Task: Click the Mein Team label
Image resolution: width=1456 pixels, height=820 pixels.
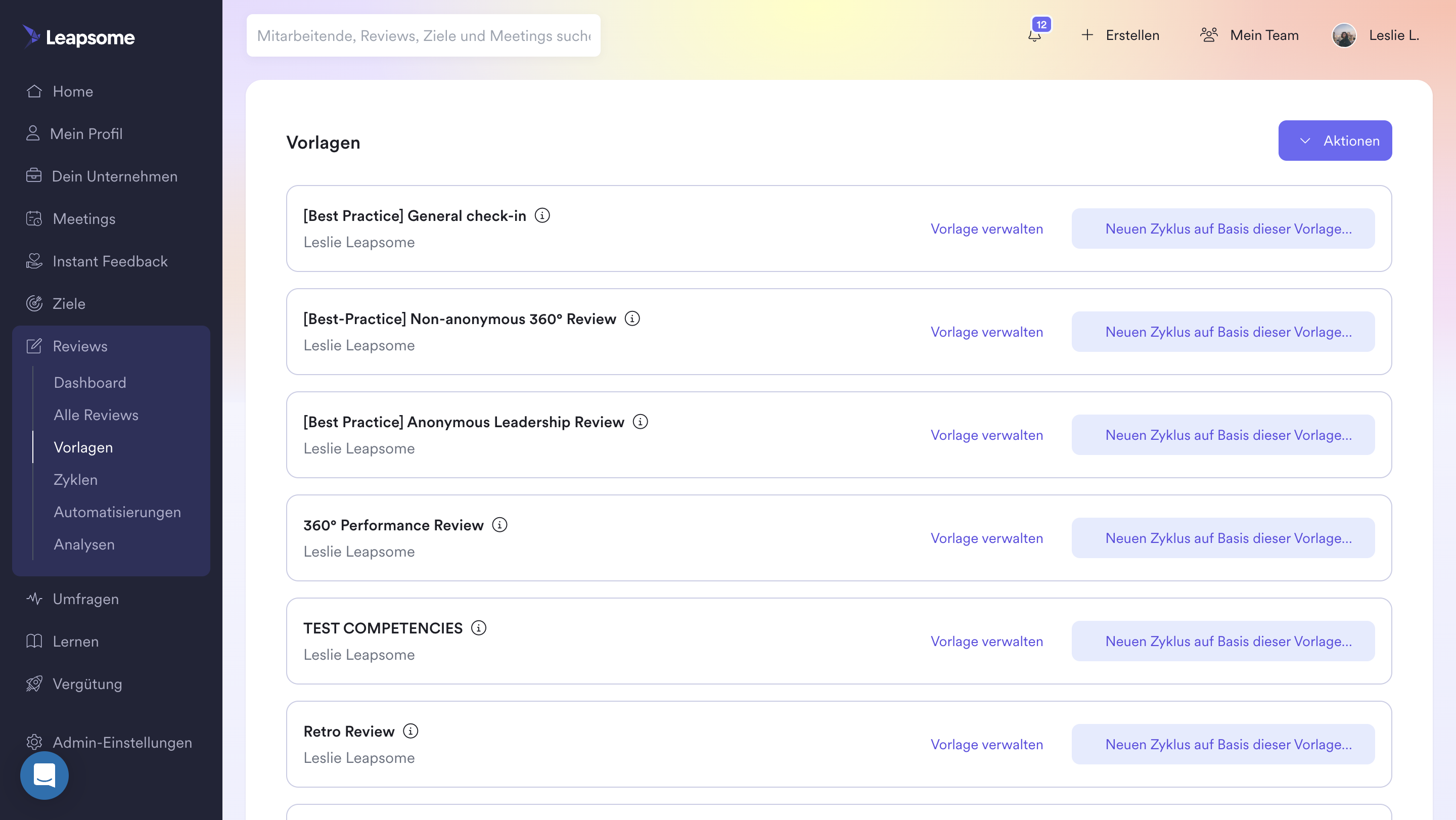Action: (1264, 35)
